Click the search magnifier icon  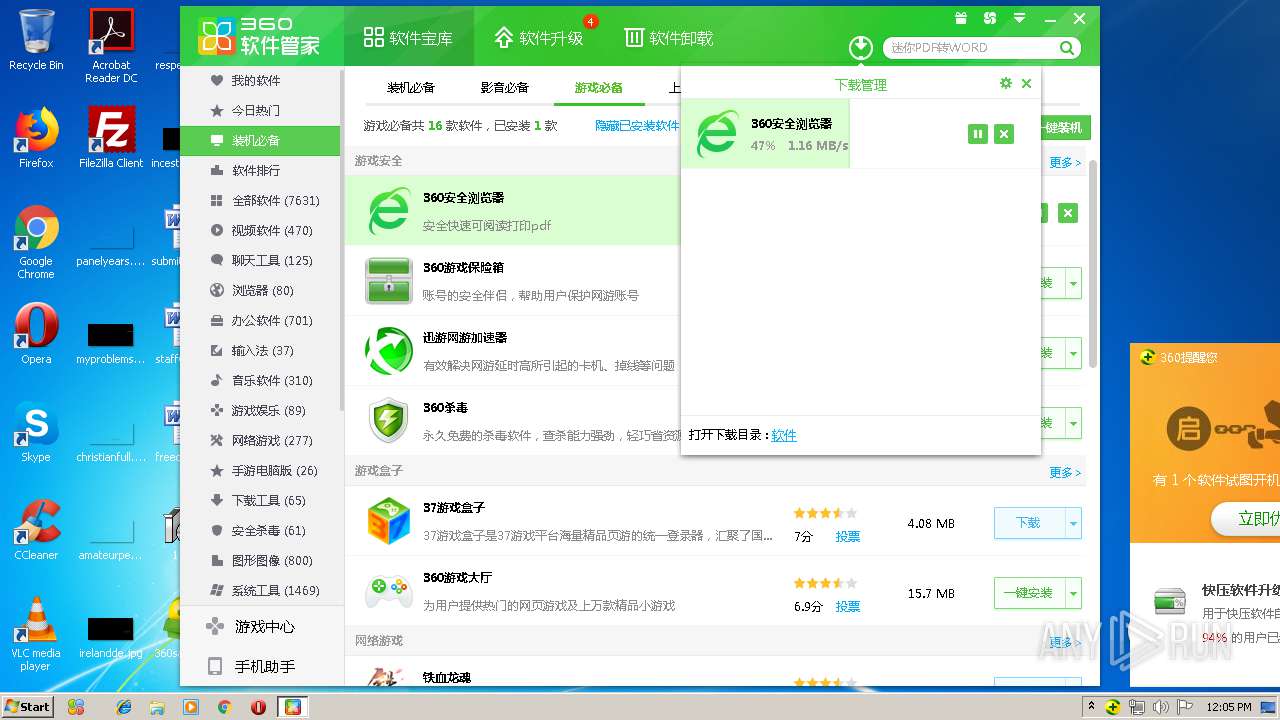tap(1067, 47)
